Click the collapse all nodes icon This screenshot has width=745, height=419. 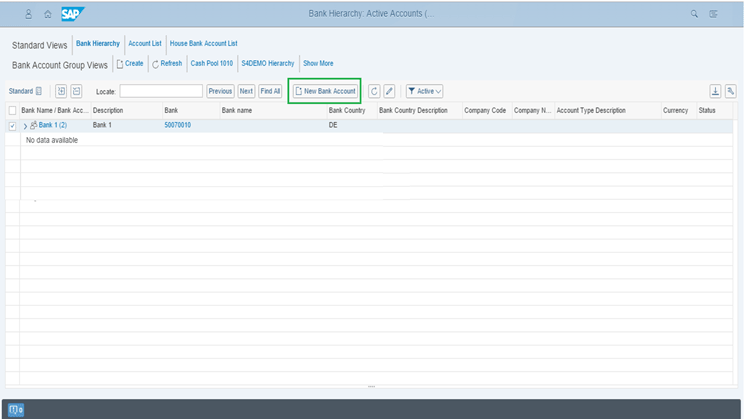[76, 91]
